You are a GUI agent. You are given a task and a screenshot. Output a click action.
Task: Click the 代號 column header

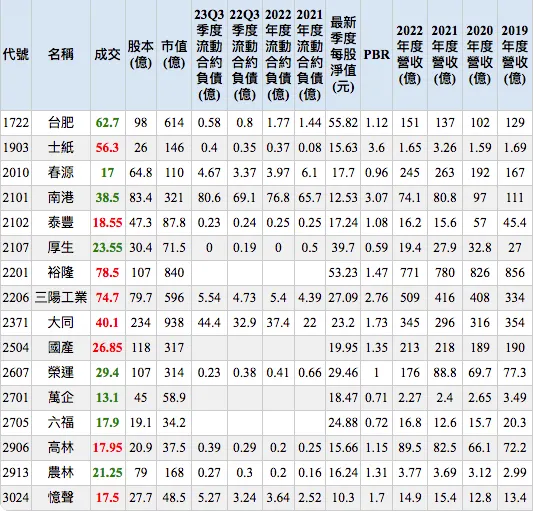coord(16,54)
